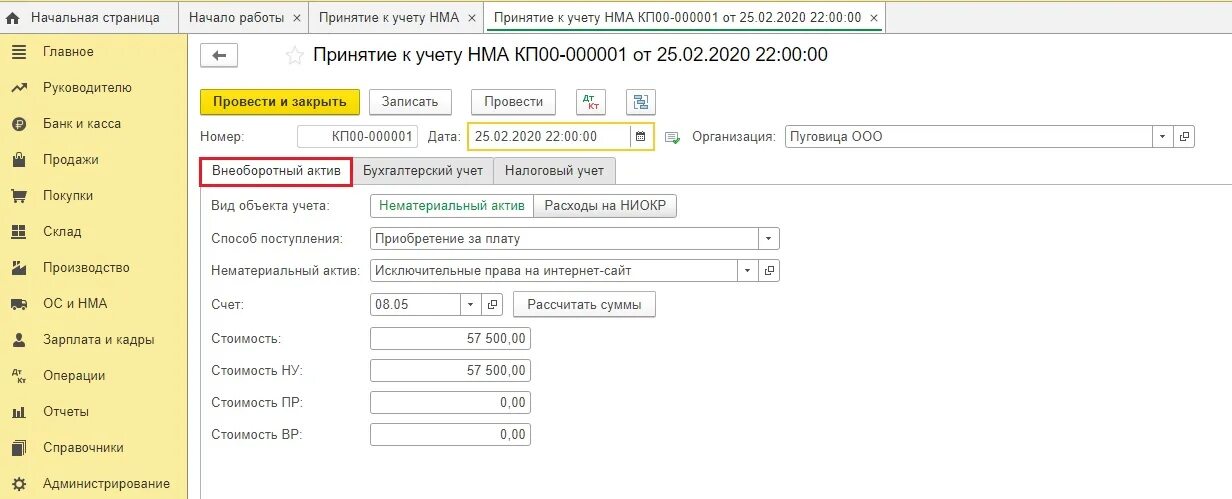The image size is (1232, 499).
Task: Open the Главное section icon
Action: (x=18, y=52)
